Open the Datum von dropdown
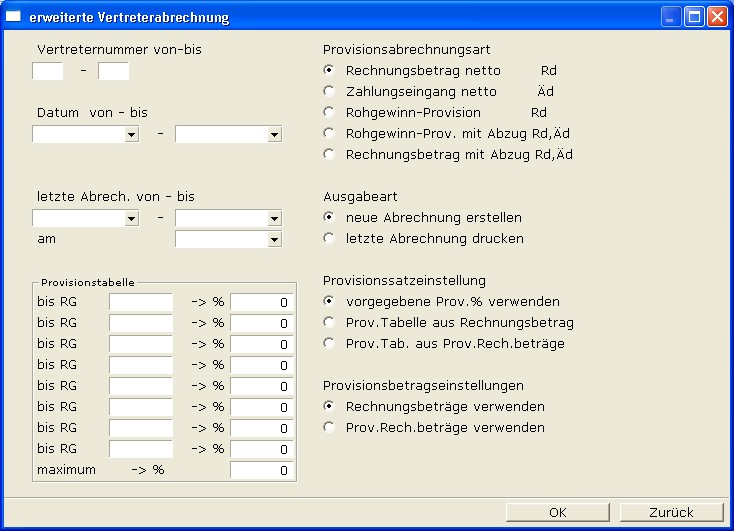 131,135
